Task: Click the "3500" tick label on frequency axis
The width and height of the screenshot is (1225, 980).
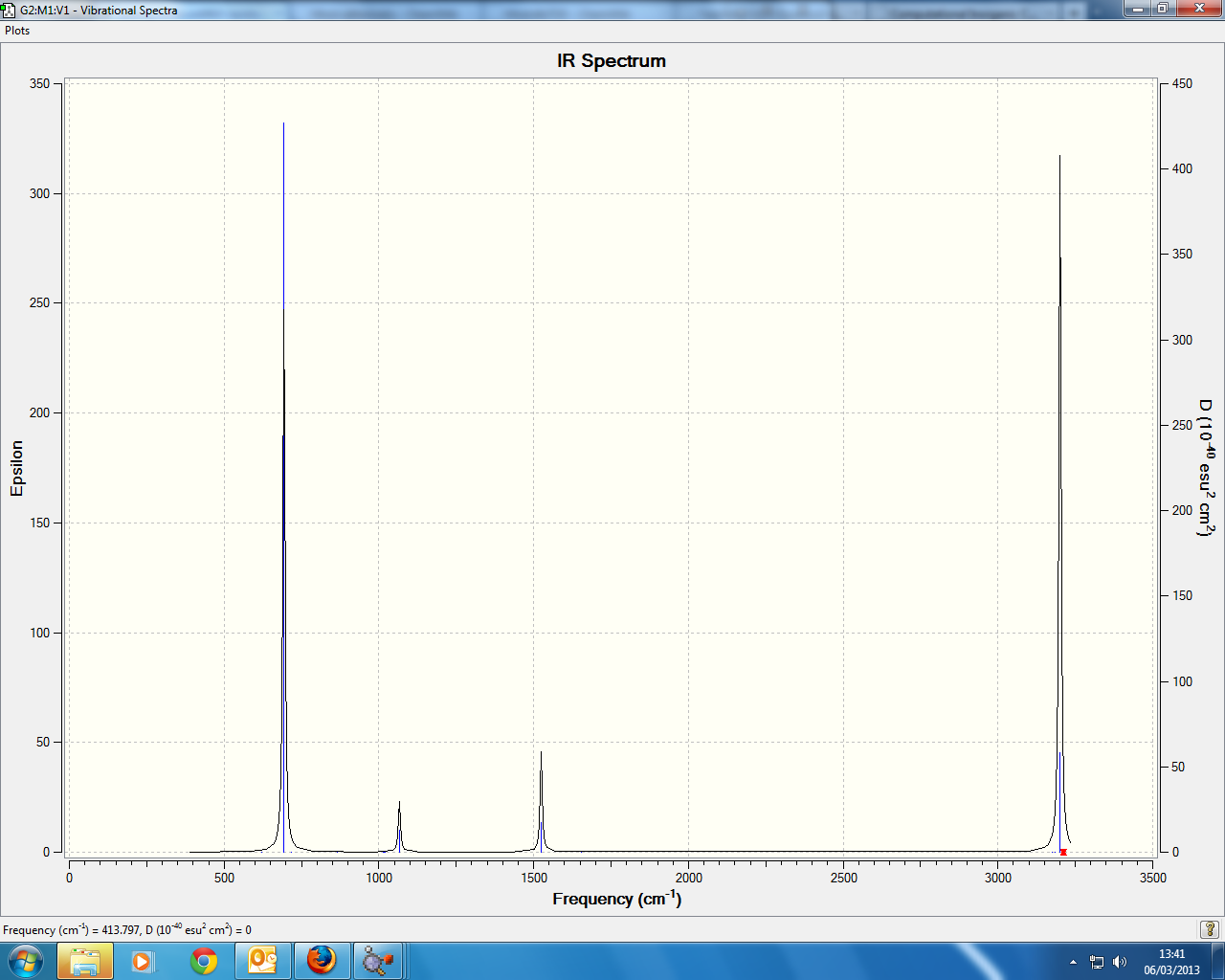Action: pos(1153,878)
